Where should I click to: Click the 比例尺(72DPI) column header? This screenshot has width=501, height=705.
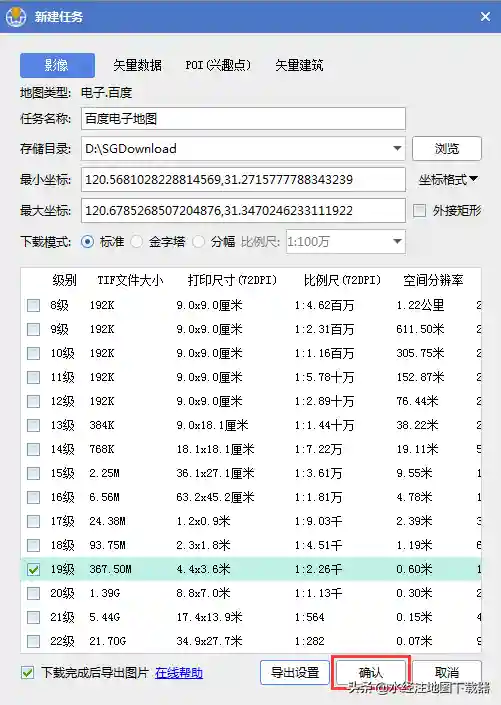click(342, 281)
